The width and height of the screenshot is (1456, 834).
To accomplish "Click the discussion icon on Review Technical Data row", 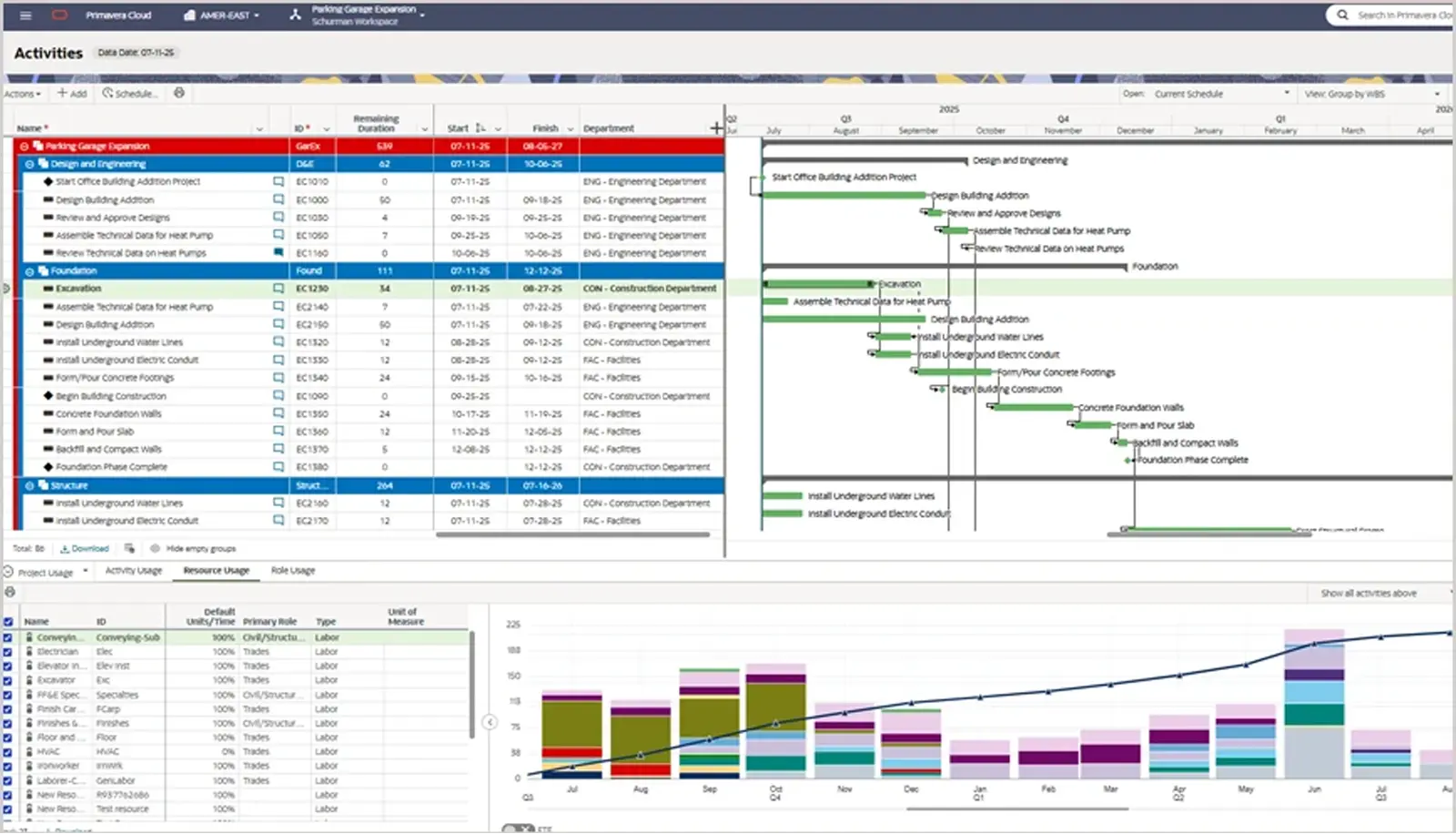I will click(x=278, y=252).
